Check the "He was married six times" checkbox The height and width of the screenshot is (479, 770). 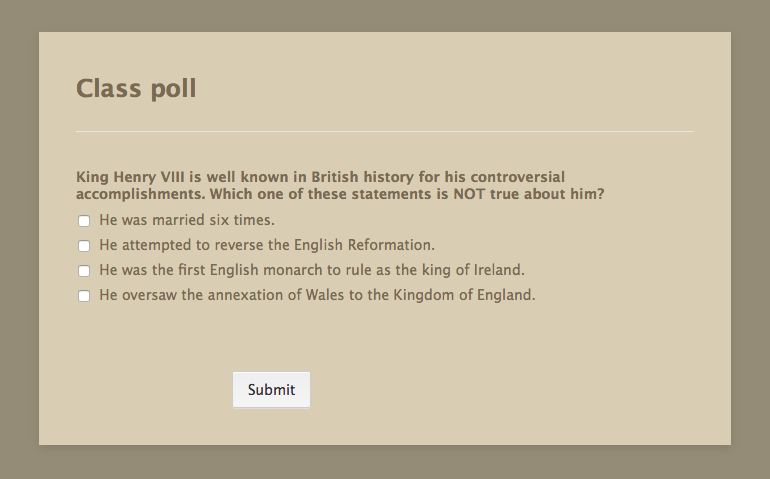(x=84, y=221)
